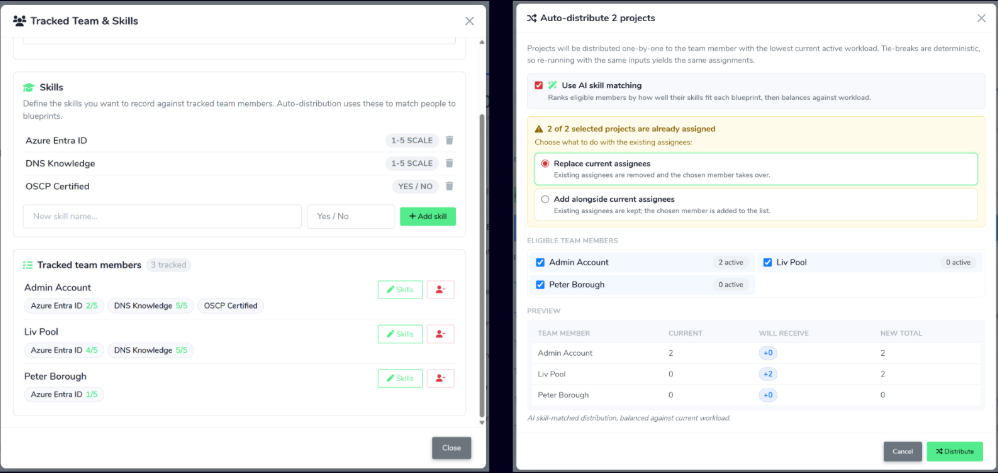Click the +2 badge in Liv Pool preview row
This screenshot has height=475, width=998.
pos(768,374)
